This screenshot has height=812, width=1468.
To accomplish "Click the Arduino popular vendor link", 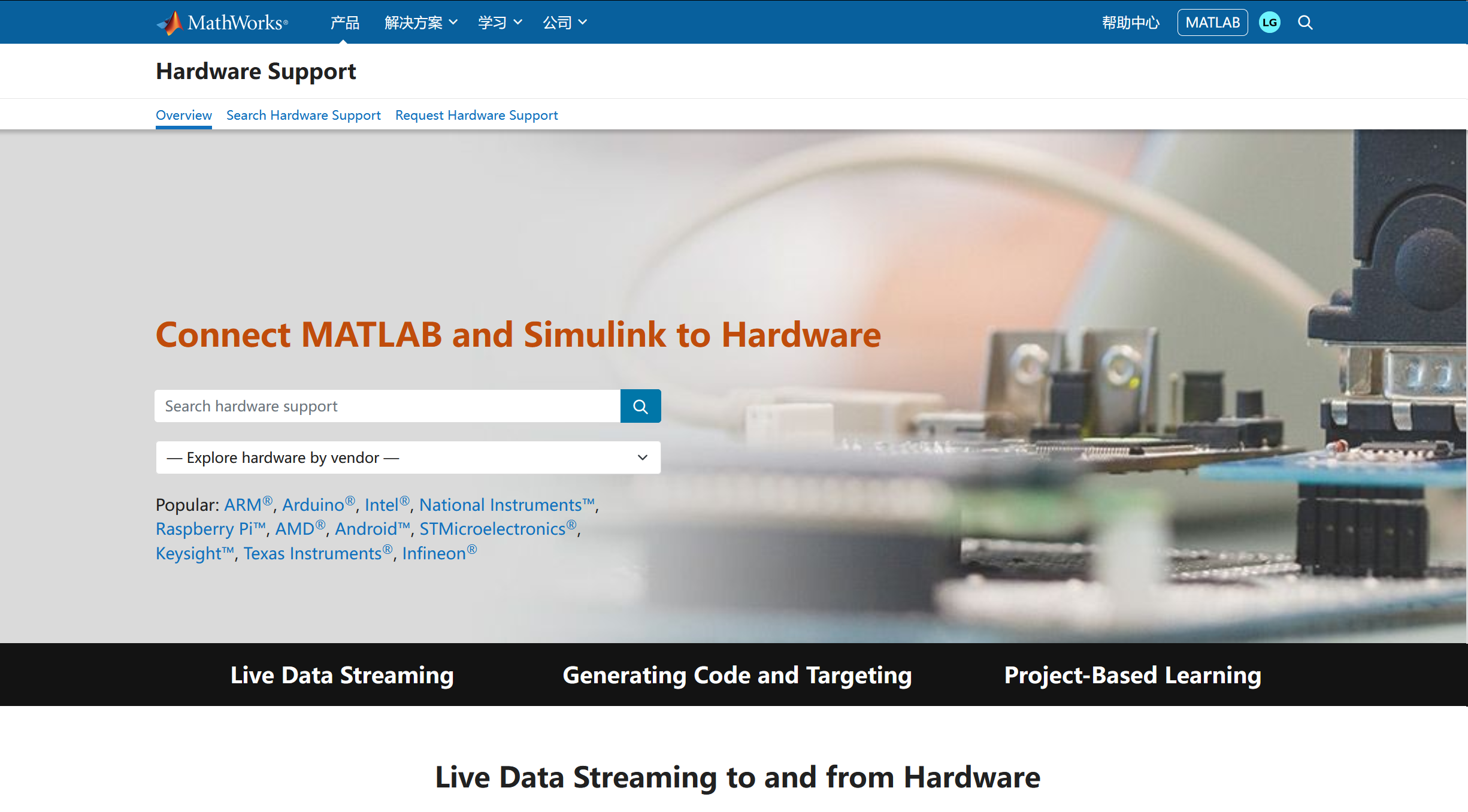I will click(x=313, y=505).
